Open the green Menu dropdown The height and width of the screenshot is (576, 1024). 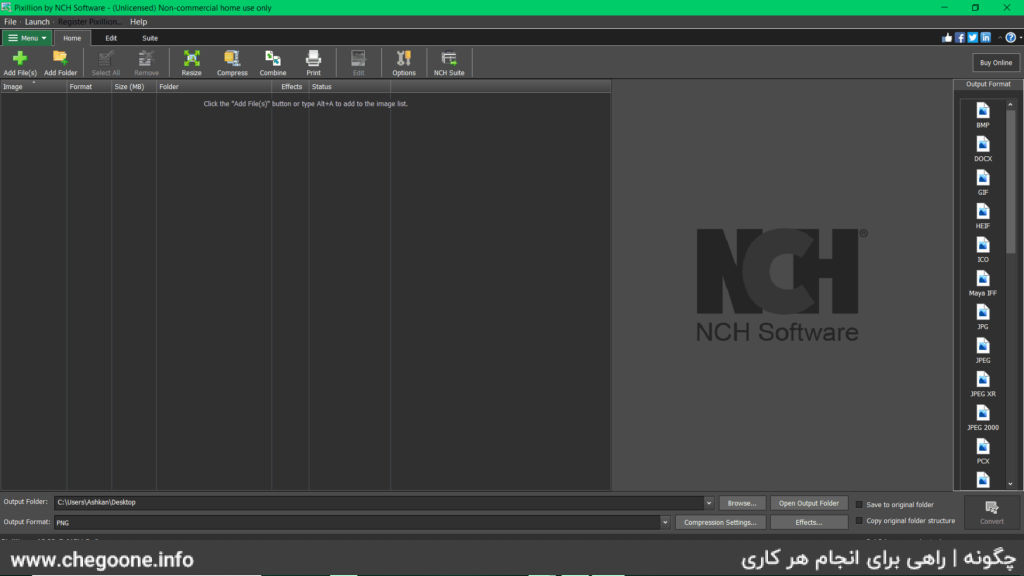[27, 38]
